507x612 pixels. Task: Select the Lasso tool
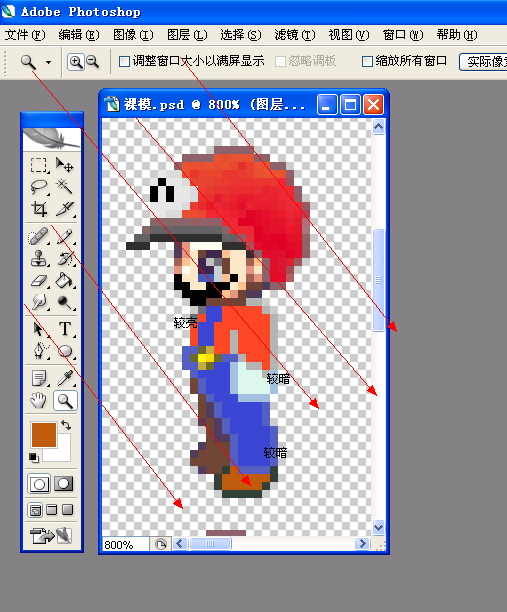tap(39, 187)
